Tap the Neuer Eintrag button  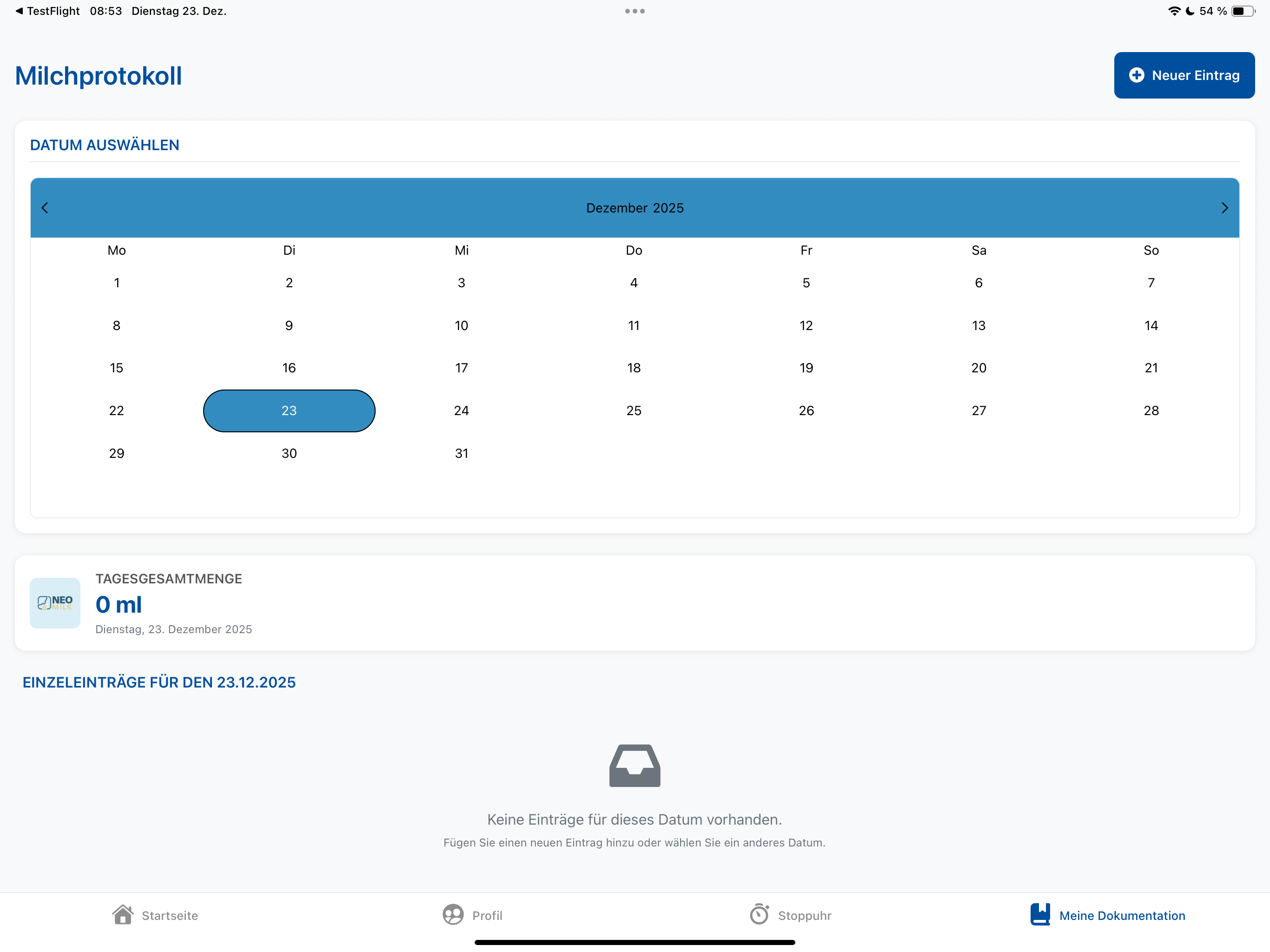point(1184,75)
